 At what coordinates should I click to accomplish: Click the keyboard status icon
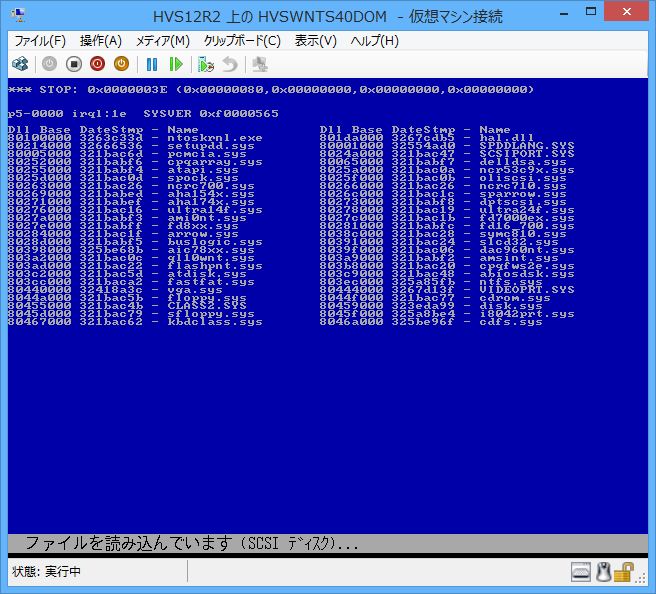(x=581, y=572)
